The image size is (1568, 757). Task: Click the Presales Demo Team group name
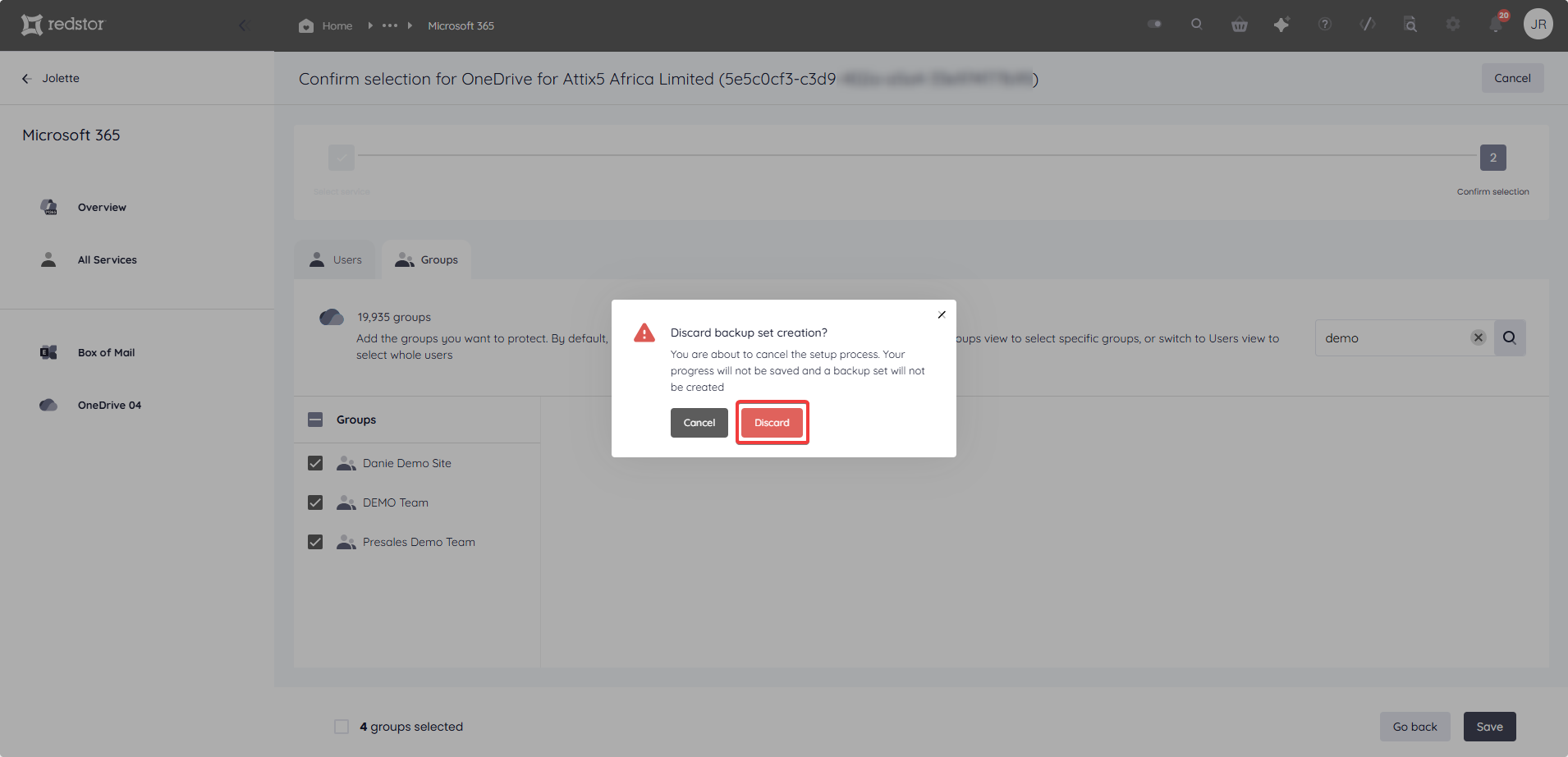419,543
